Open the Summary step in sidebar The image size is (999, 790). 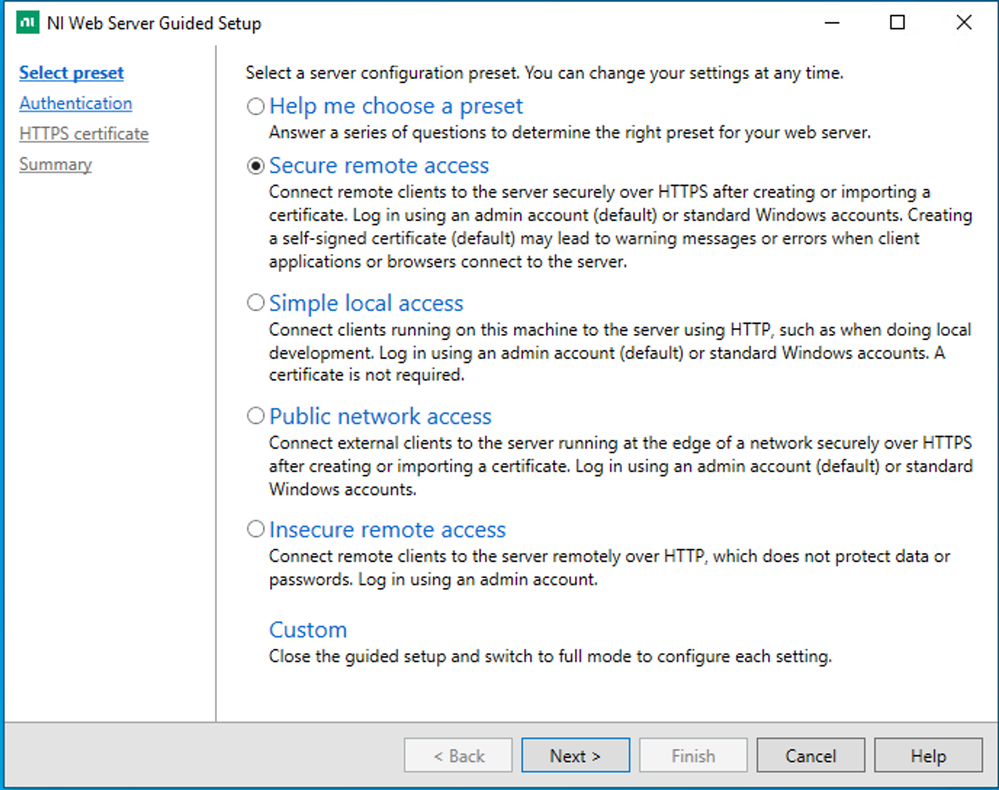click(56, 164)
